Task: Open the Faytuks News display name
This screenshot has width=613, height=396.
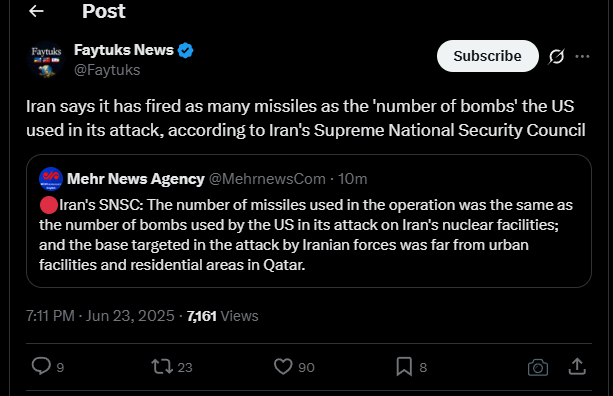Action: 124,50
